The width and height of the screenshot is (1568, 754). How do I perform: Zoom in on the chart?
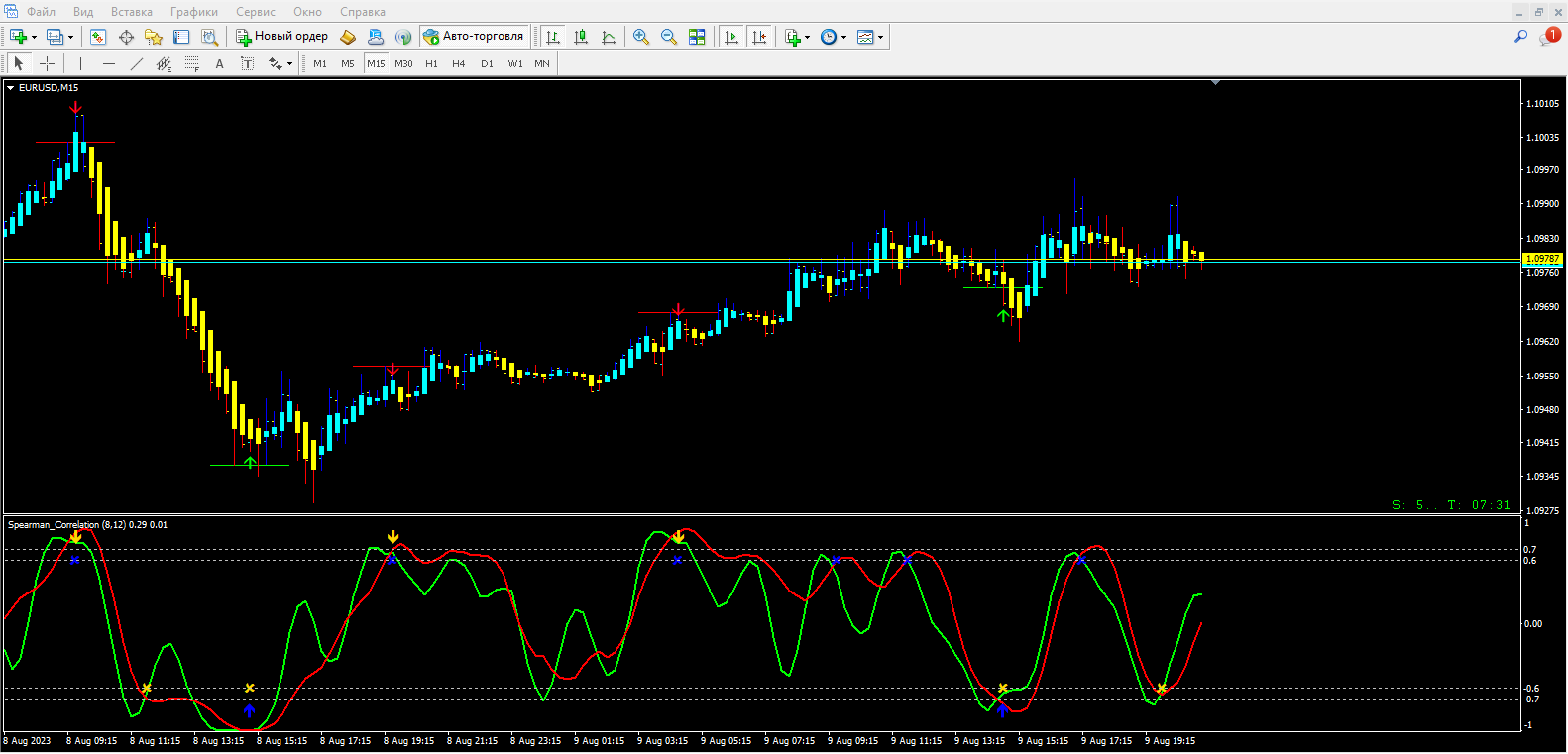click(x=641, y=37)
